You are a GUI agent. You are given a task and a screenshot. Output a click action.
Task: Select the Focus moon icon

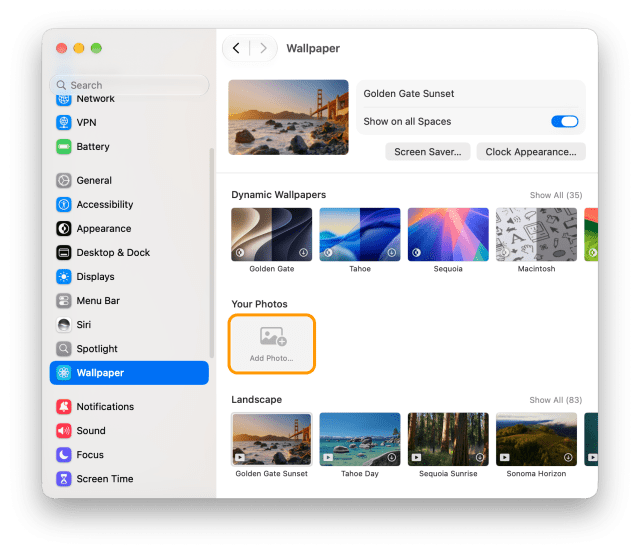click(64, 455)
